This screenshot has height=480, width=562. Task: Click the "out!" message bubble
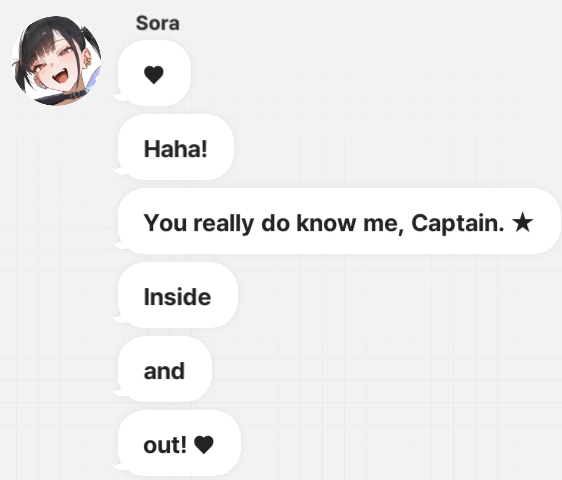click(179, 443)
